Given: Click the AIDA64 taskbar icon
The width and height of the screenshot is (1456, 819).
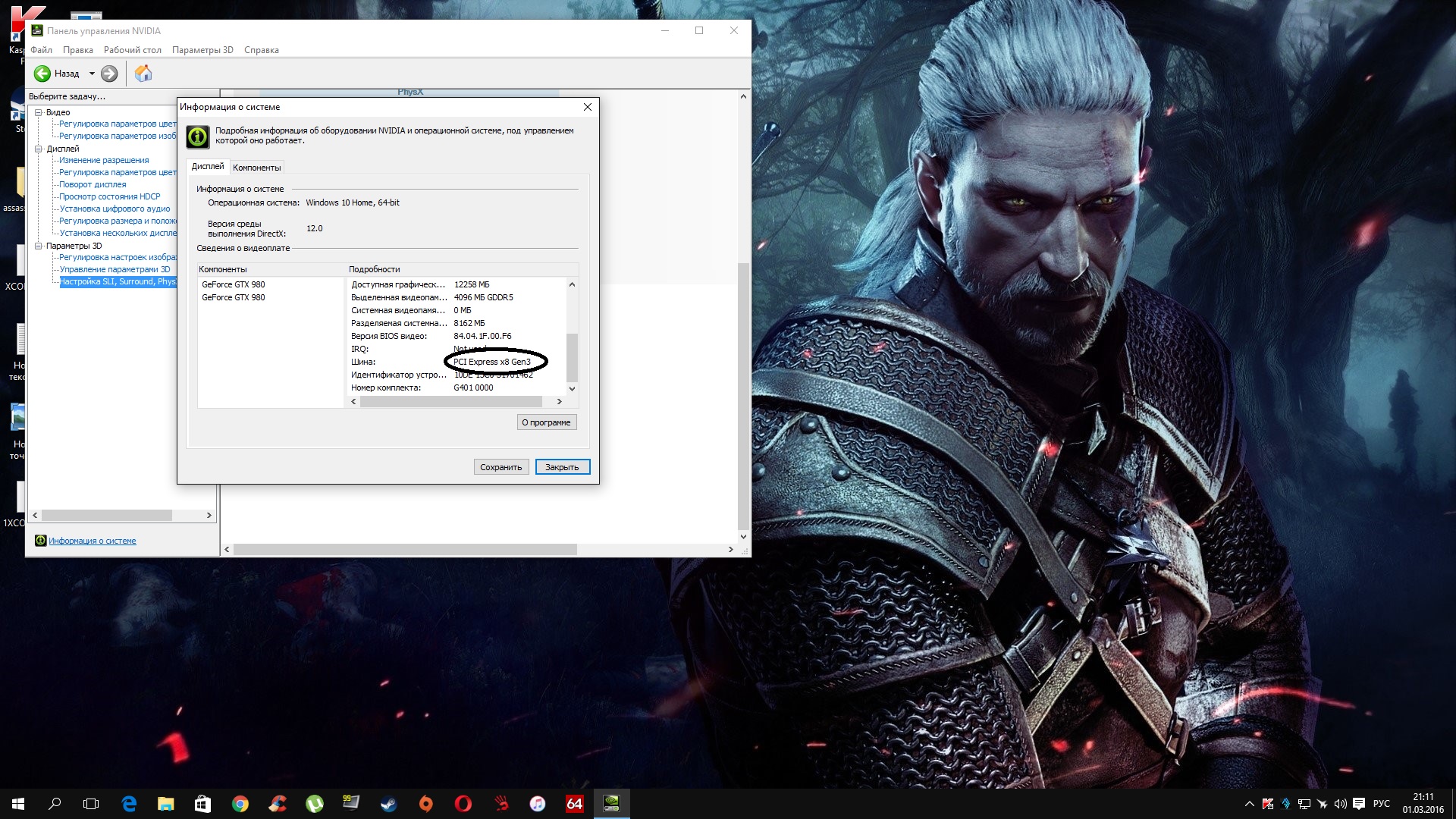Looking at the screenshot, I should click(574, 804).
